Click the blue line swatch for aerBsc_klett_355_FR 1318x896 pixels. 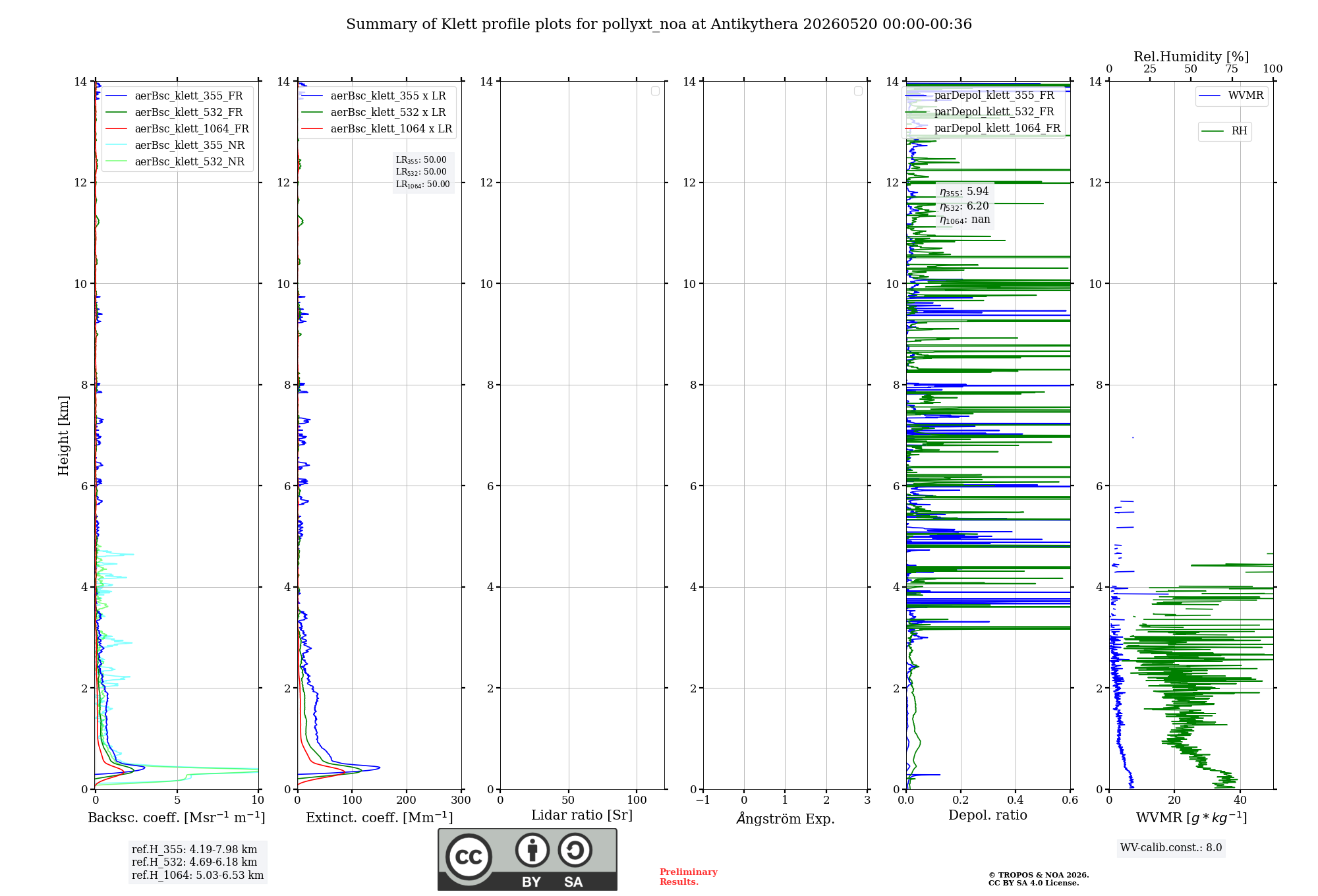(116, 96)
